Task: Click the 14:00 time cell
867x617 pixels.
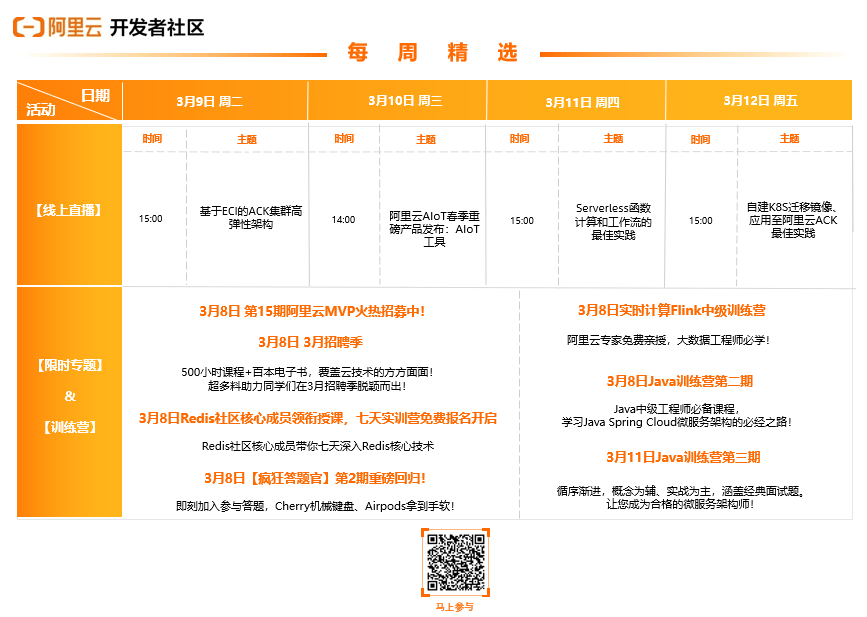Action: [343, 219]
